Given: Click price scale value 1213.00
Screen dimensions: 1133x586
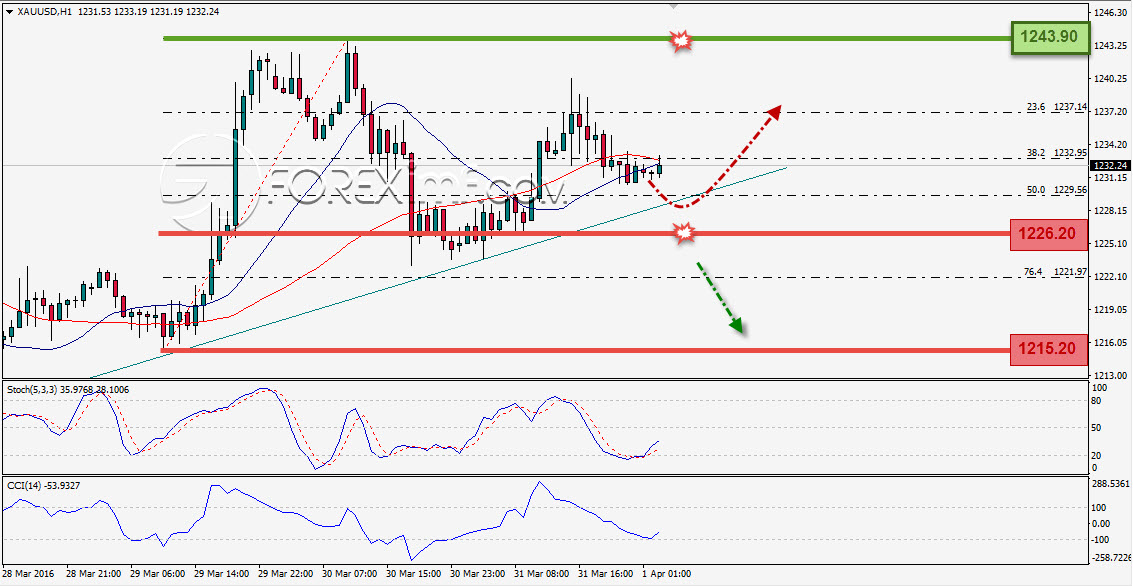Looking at the screenshot, I should [1110, 376].
